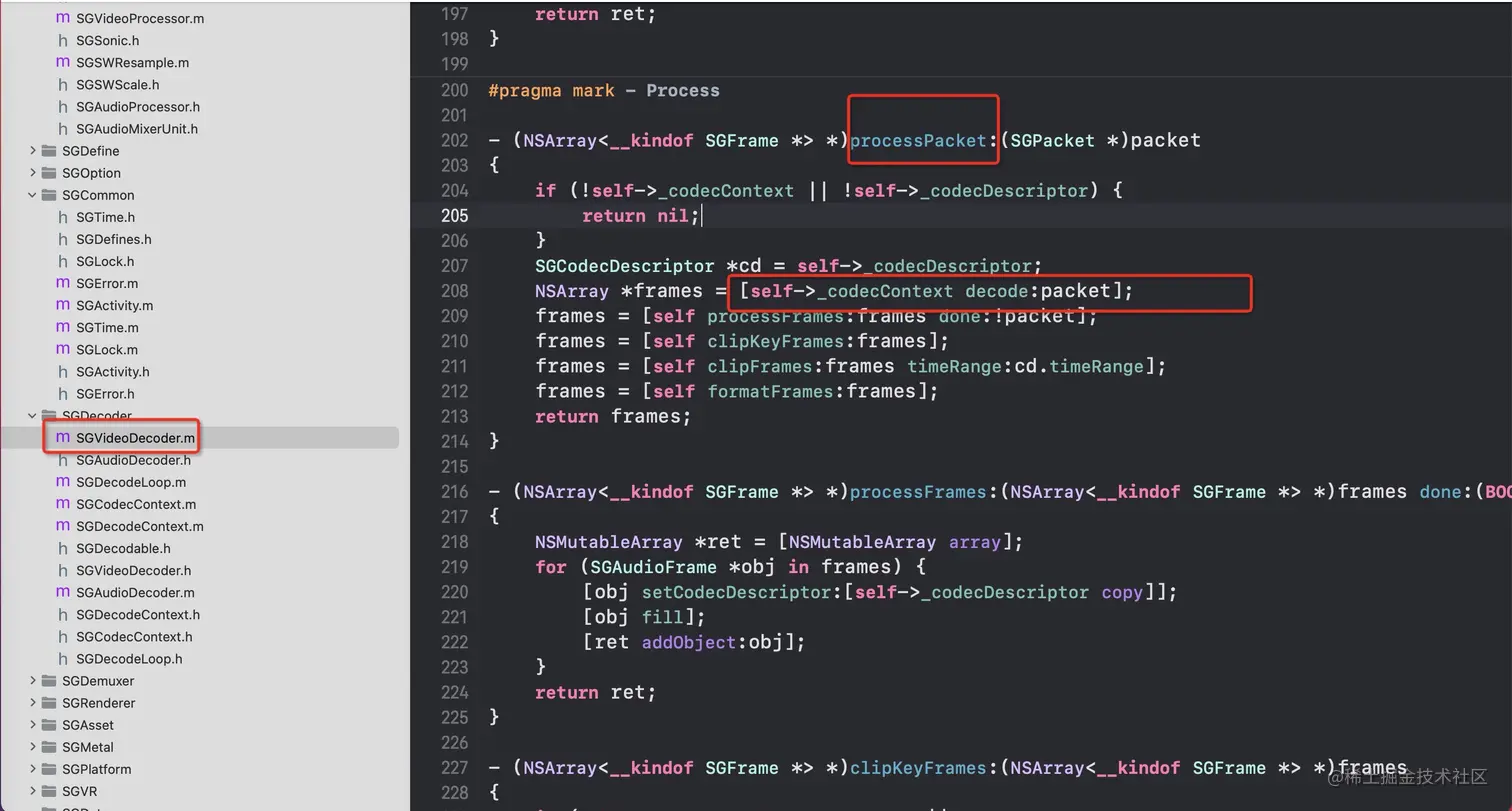The width and height of the screenshot is (1512, 811).
Task: Expand the SGDemuxer folder chevron
Action: pos(33,680)
